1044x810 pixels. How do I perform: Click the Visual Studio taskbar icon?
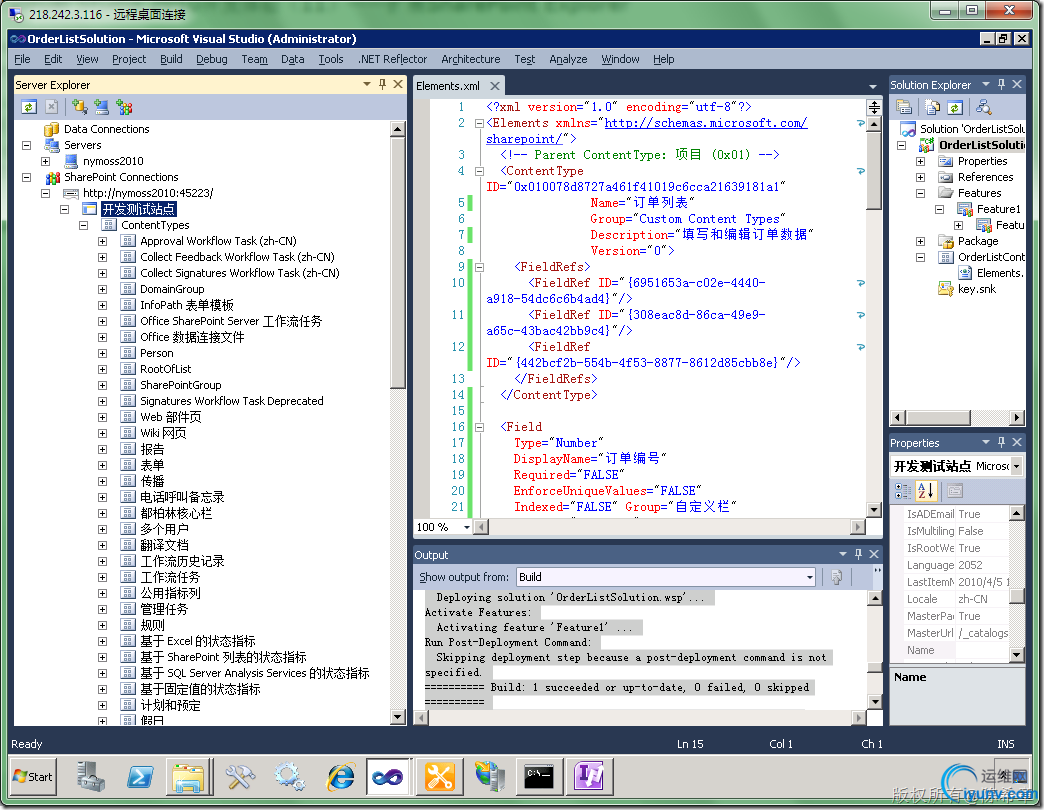point(388,777)
